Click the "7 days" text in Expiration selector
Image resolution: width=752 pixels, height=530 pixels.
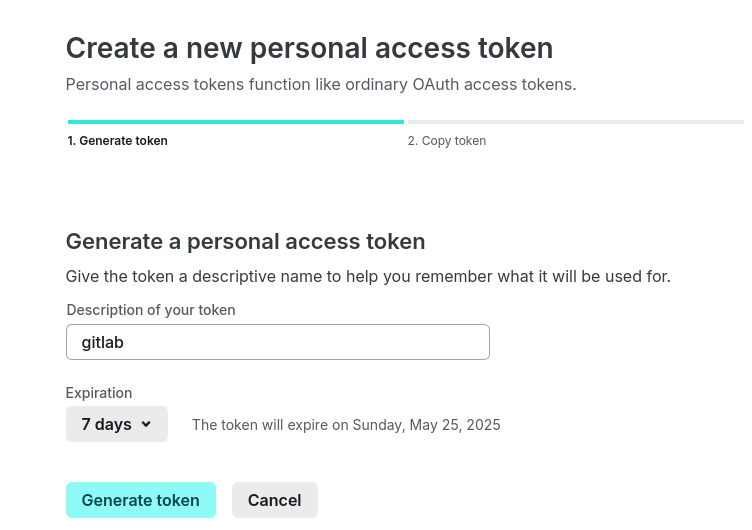coord(106,424)
